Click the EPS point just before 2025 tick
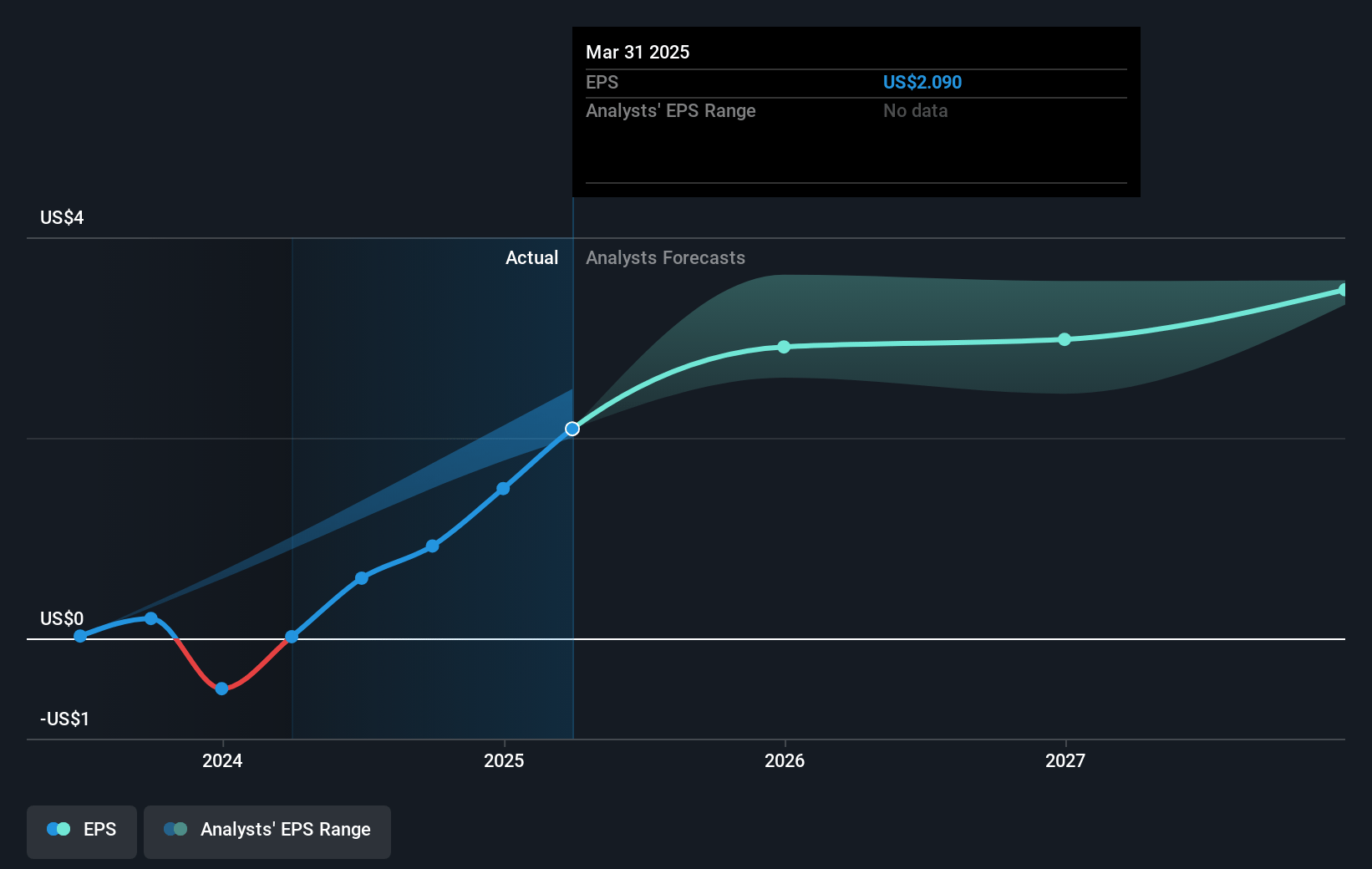This screenshot has height=869, width=1372. point(503,489)
